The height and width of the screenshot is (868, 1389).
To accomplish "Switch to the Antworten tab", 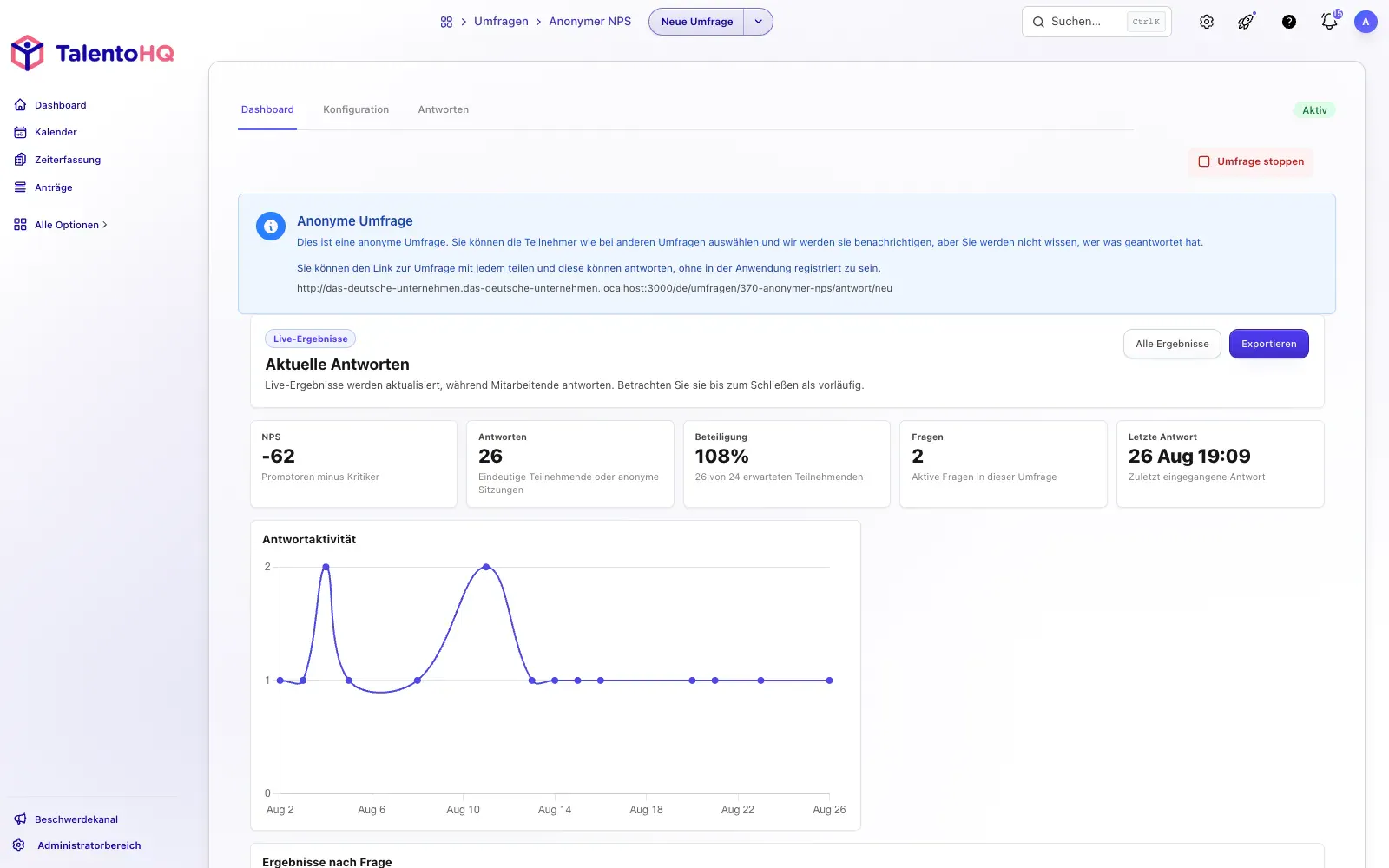I will [444, 109].
